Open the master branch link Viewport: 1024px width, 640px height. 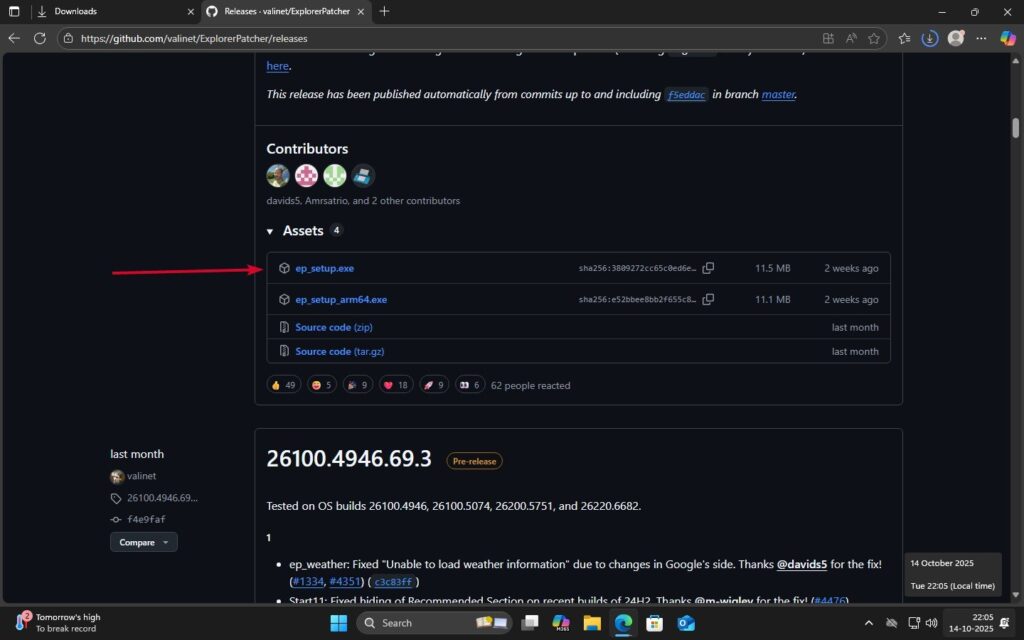tap(778, 94)
